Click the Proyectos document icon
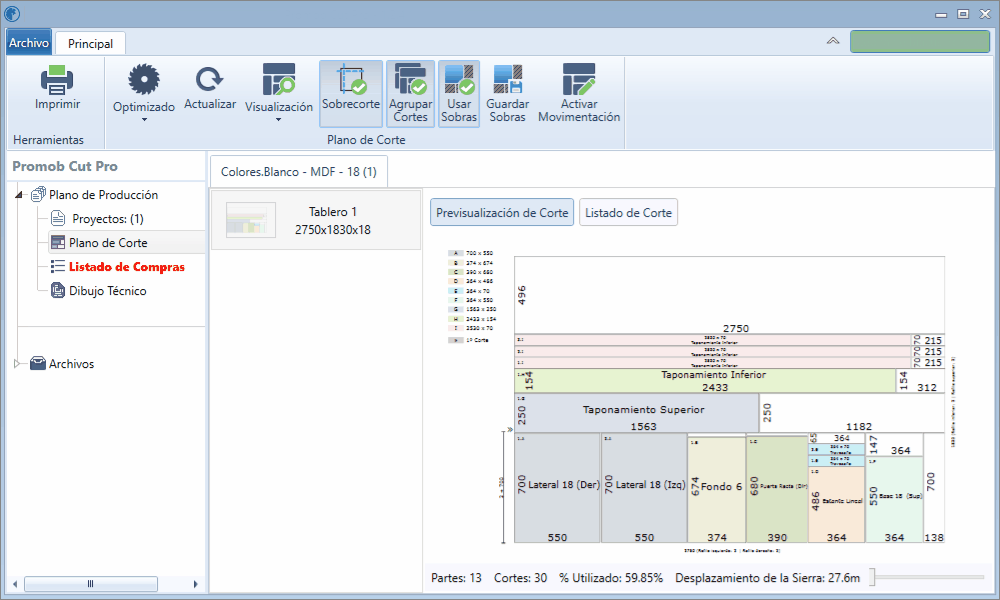Image resolution: width=1000 pixels, height=600 pixels. pos(58,218)
